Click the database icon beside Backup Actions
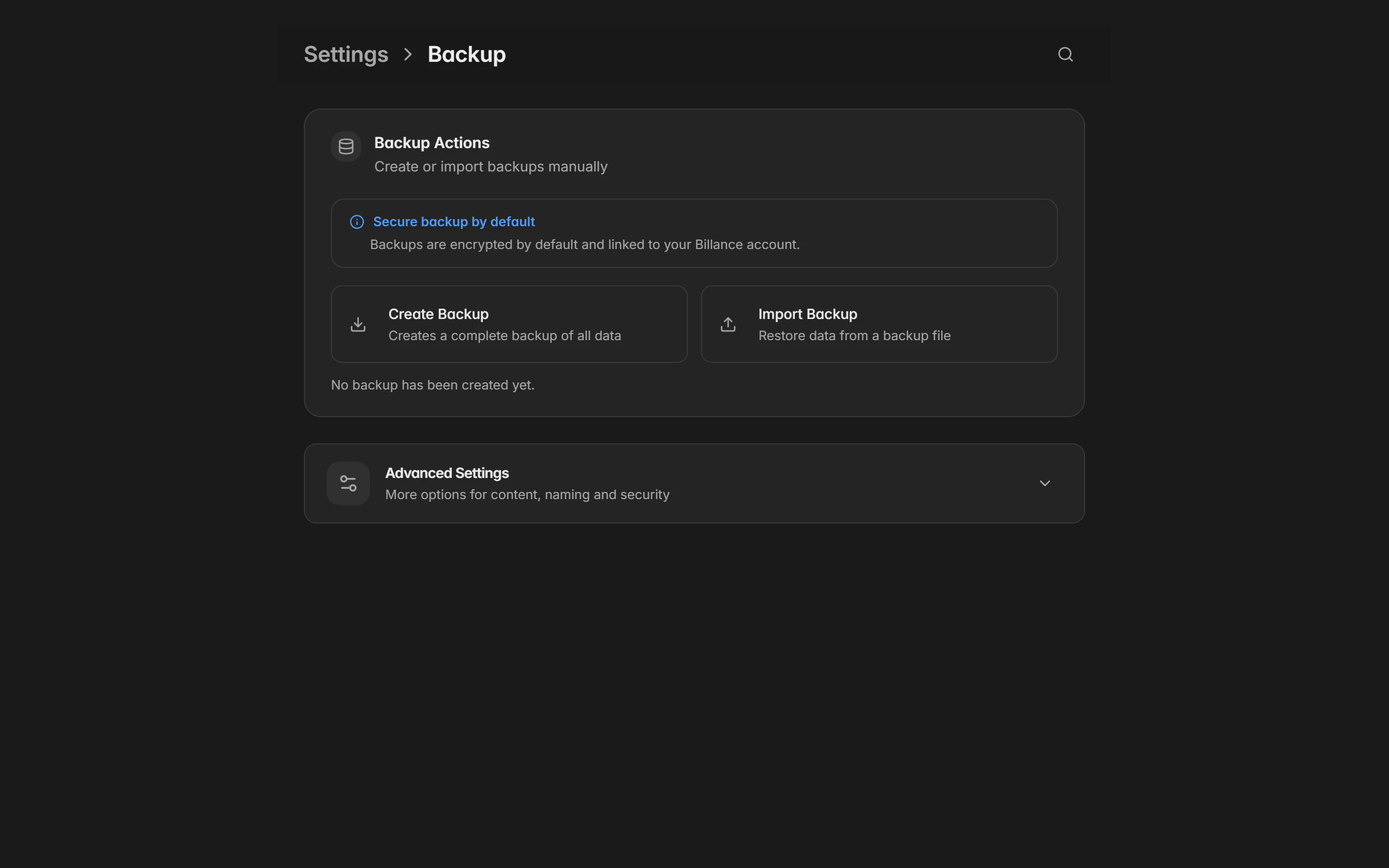This screenshot has width=1389, height=868. click(346, 146)
